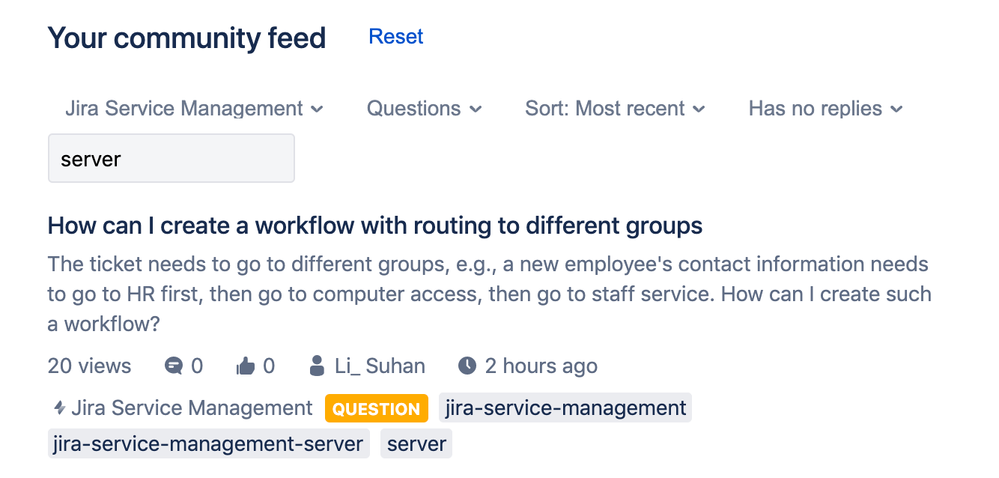Click the comment bubble icon showing 0 replies

point(173,366)
